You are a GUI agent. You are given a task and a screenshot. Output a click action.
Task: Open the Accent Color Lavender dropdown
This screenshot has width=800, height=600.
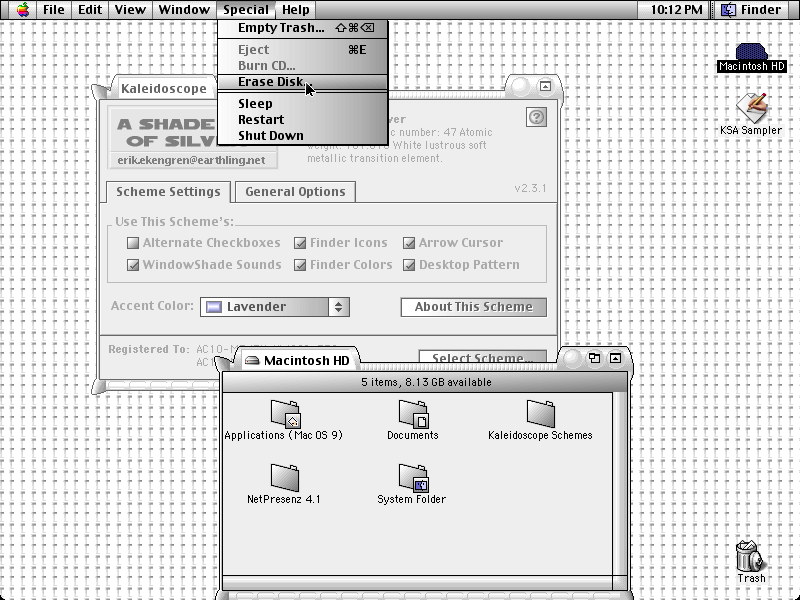tap(274, 307)
